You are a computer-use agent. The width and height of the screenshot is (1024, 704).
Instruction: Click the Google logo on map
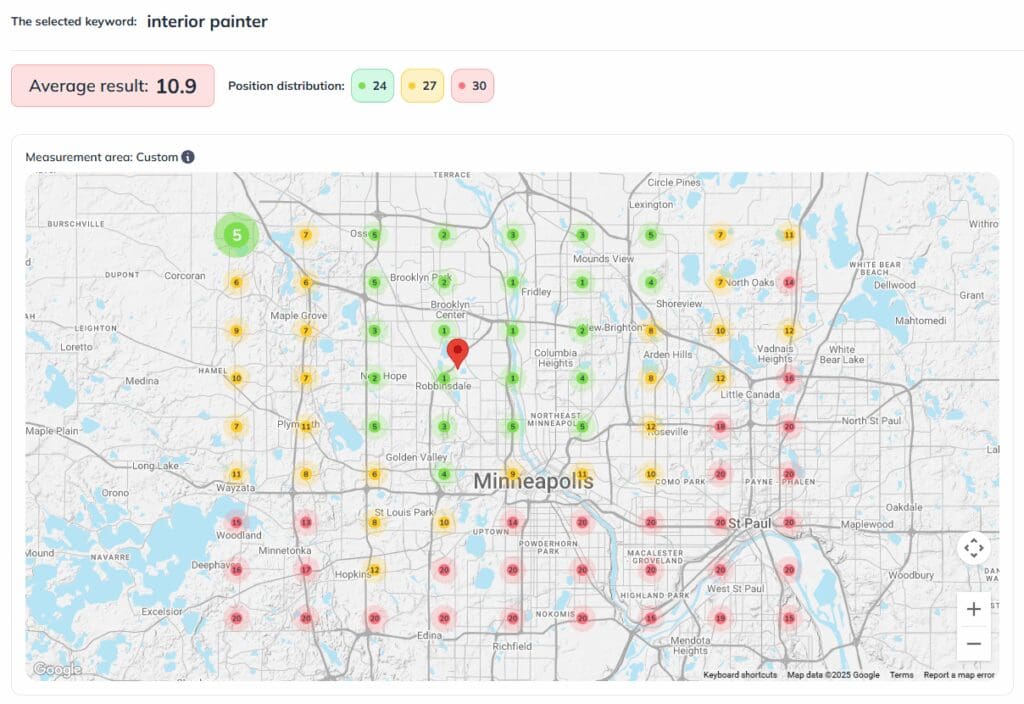pyautogui.click(x=57, y=669)
